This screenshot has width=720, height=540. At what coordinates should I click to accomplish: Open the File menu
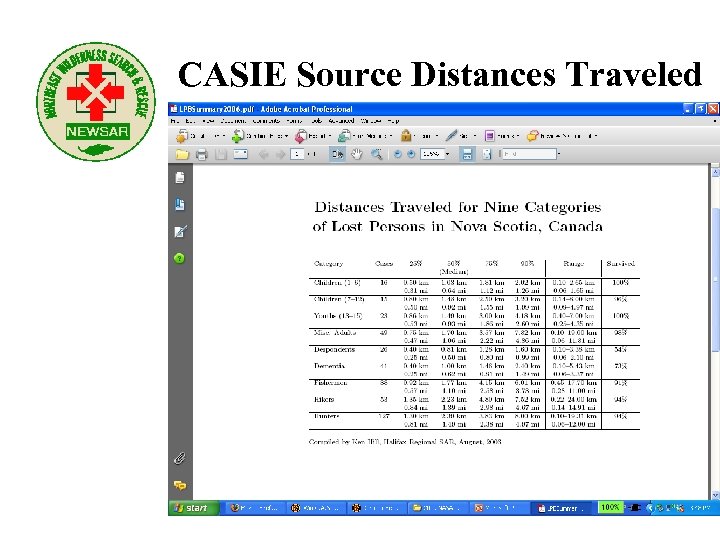174,121
